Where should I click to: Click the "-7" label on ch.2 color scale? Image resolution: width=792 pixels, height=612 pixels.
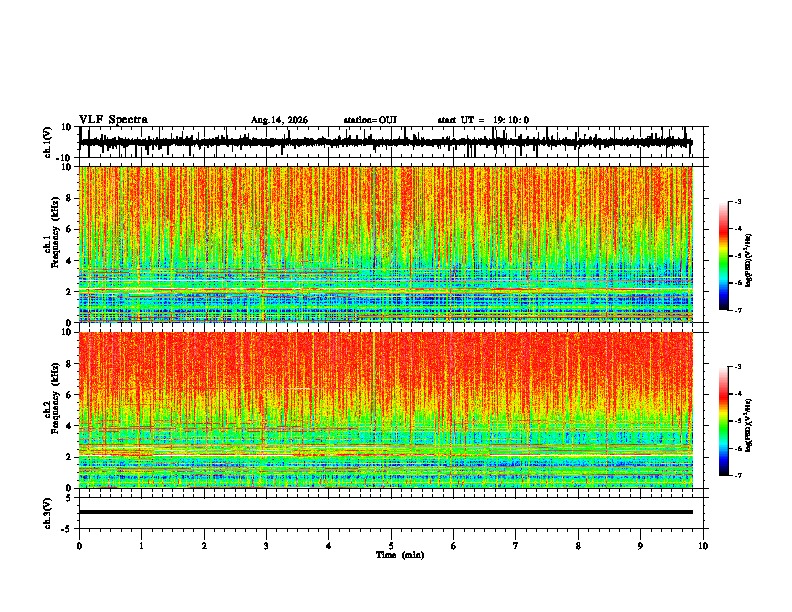tap(738, 475)
